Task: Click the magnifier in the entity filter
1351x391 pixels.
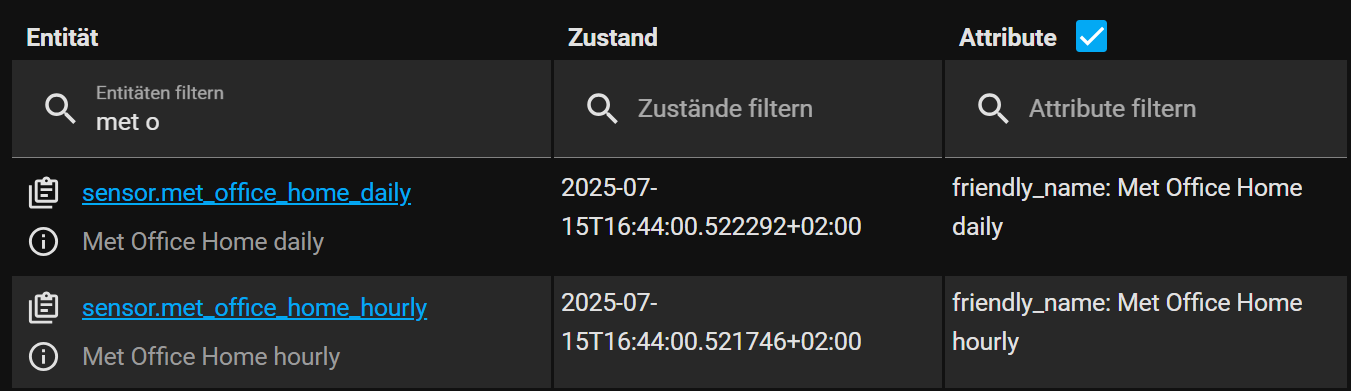Action: click(61, 109)
